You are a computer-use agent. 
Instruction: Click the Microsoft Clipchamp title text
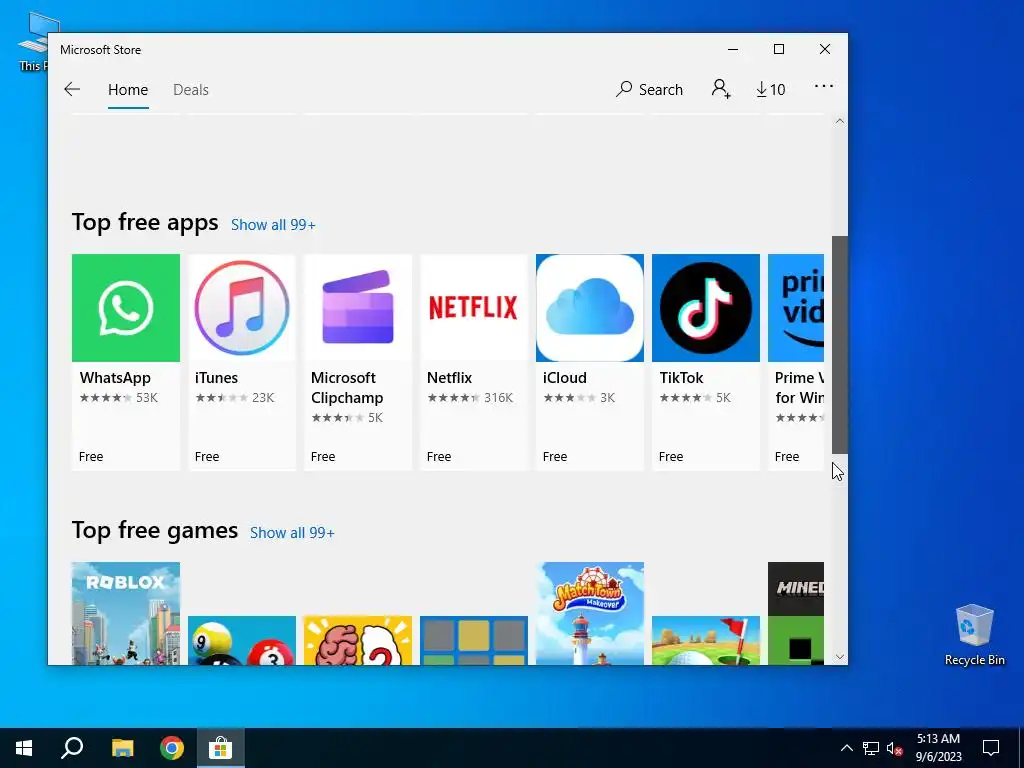pyautogui.click(x=347, y=387)
